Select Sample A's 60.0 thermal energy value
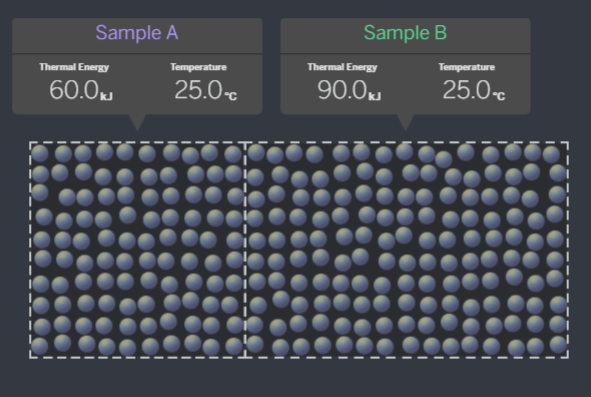The width and height of the screenshot is (591, 397). 74,90
